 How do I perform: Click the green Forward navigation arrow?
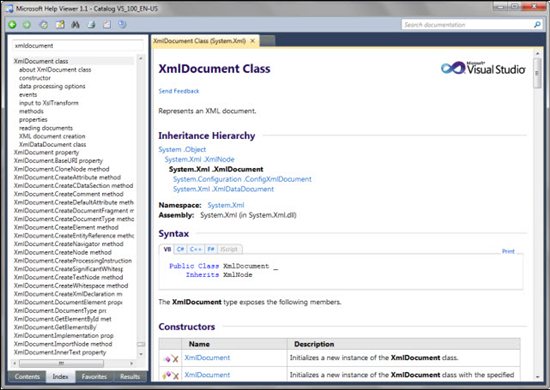coord(27,25)
